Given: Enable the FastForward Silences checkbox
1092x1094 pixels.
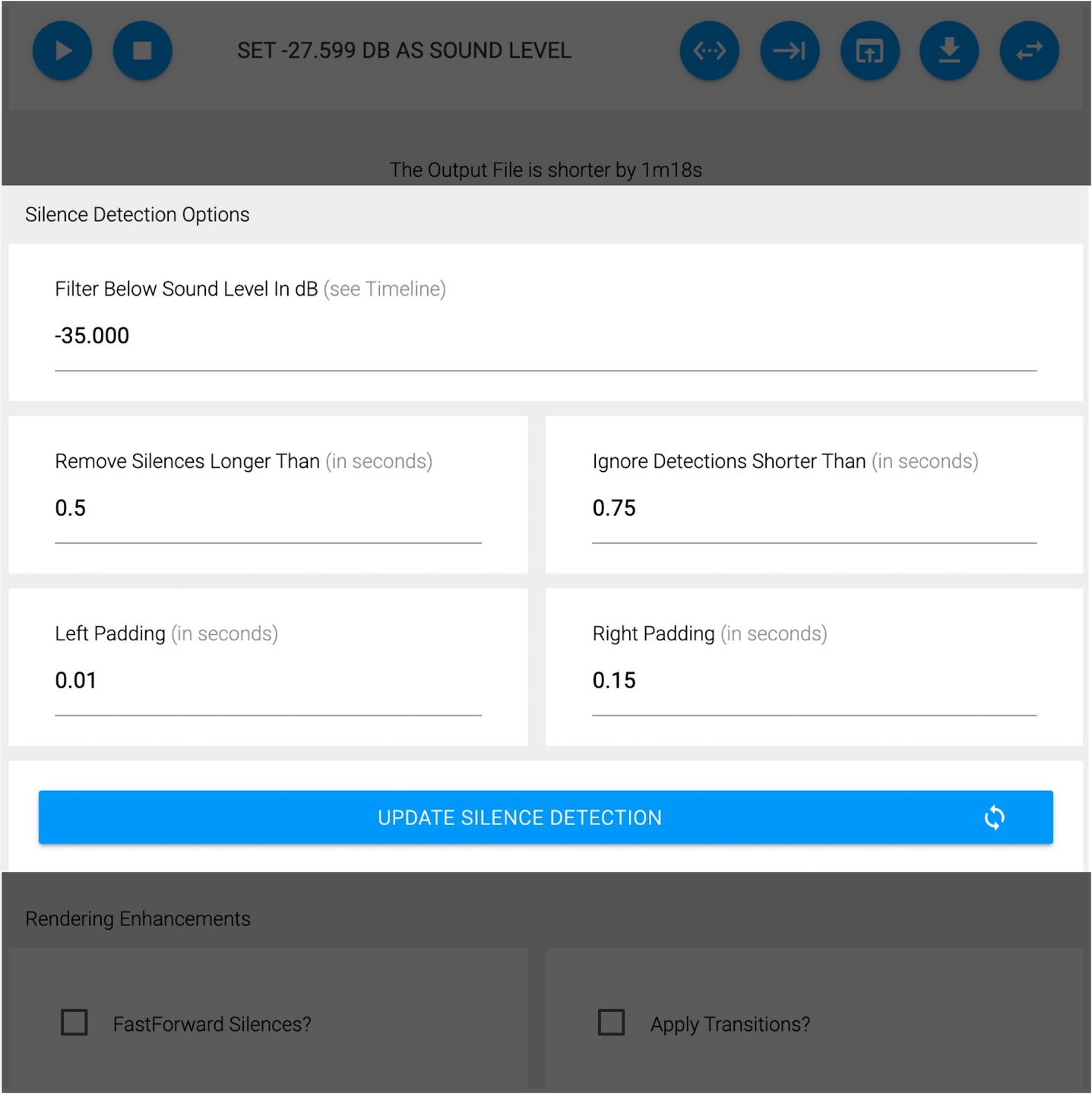Looking at the screenshot, I should point(74,1023).
